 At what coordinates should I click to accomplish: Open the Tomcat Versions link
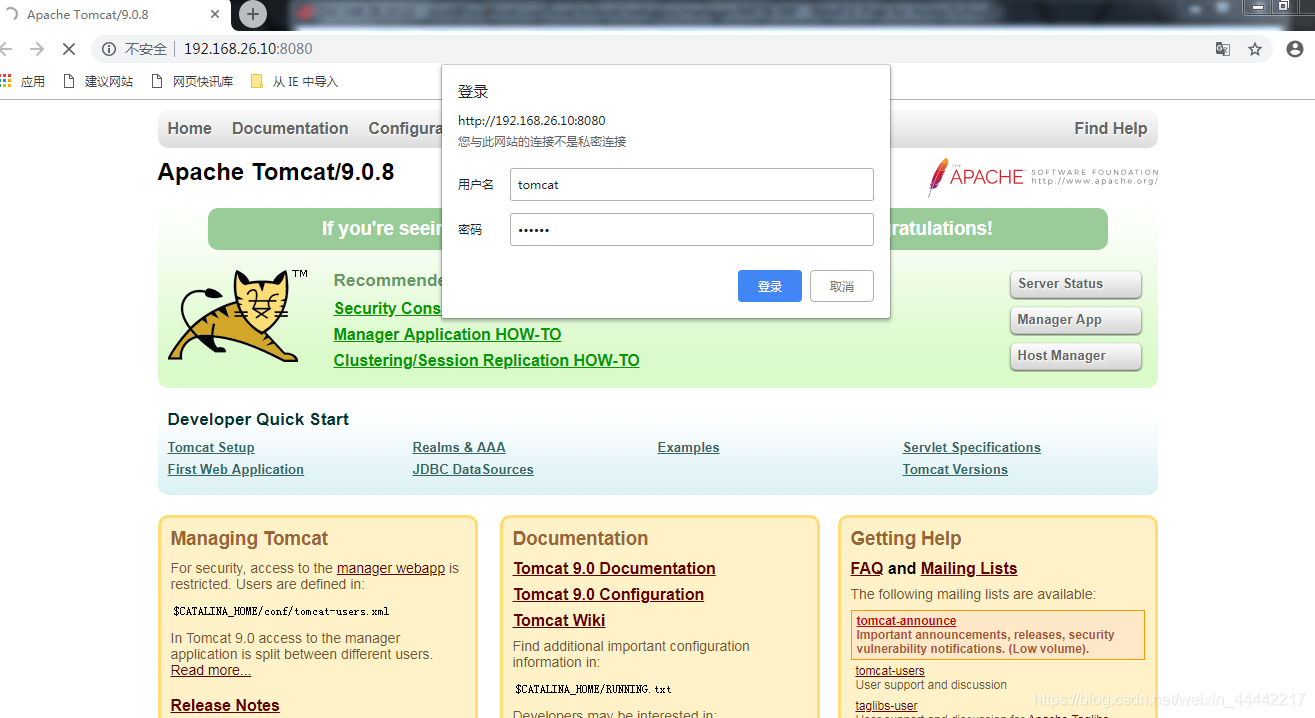coord(955,469)
